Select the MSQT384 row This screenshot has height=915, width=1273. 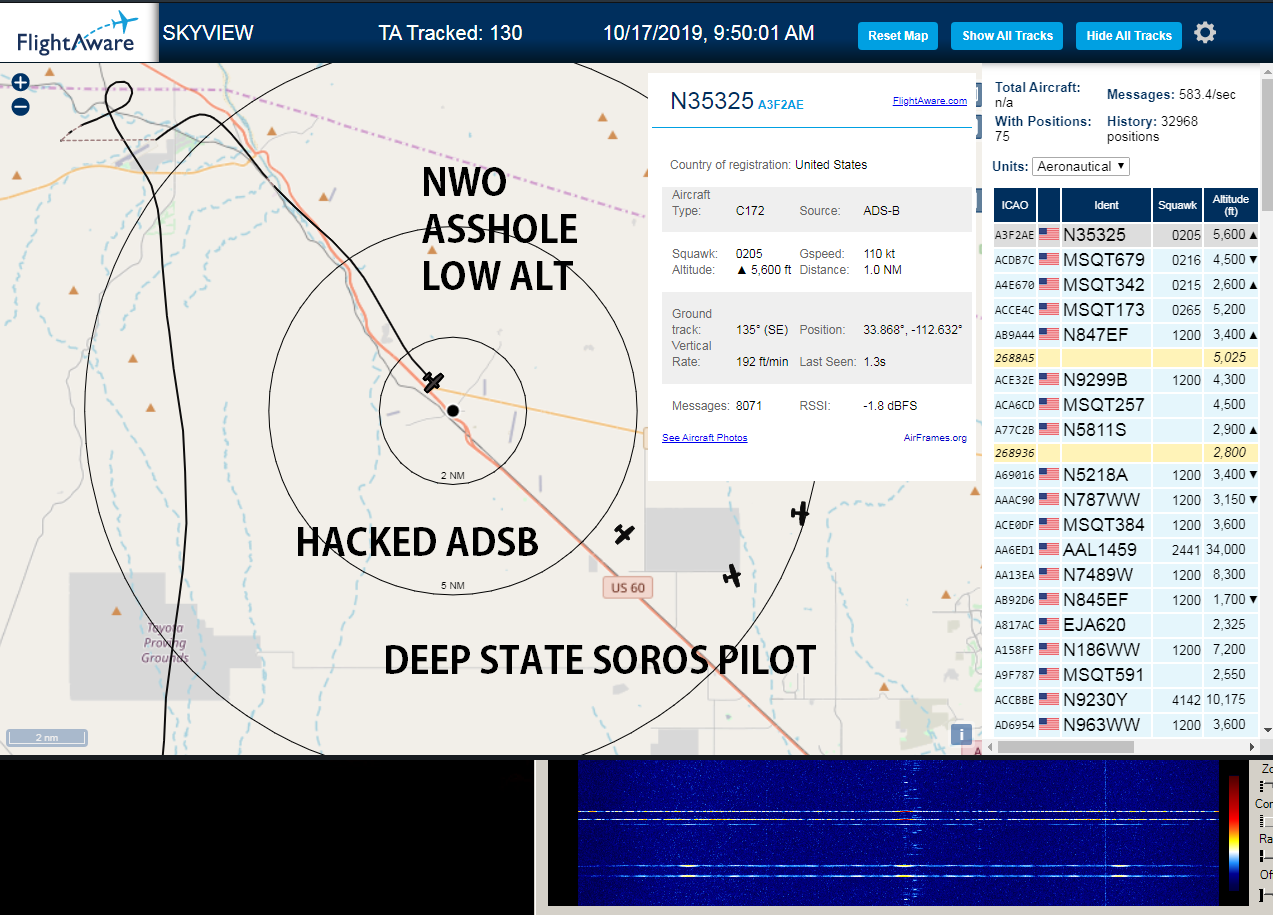coord(1126,525)
